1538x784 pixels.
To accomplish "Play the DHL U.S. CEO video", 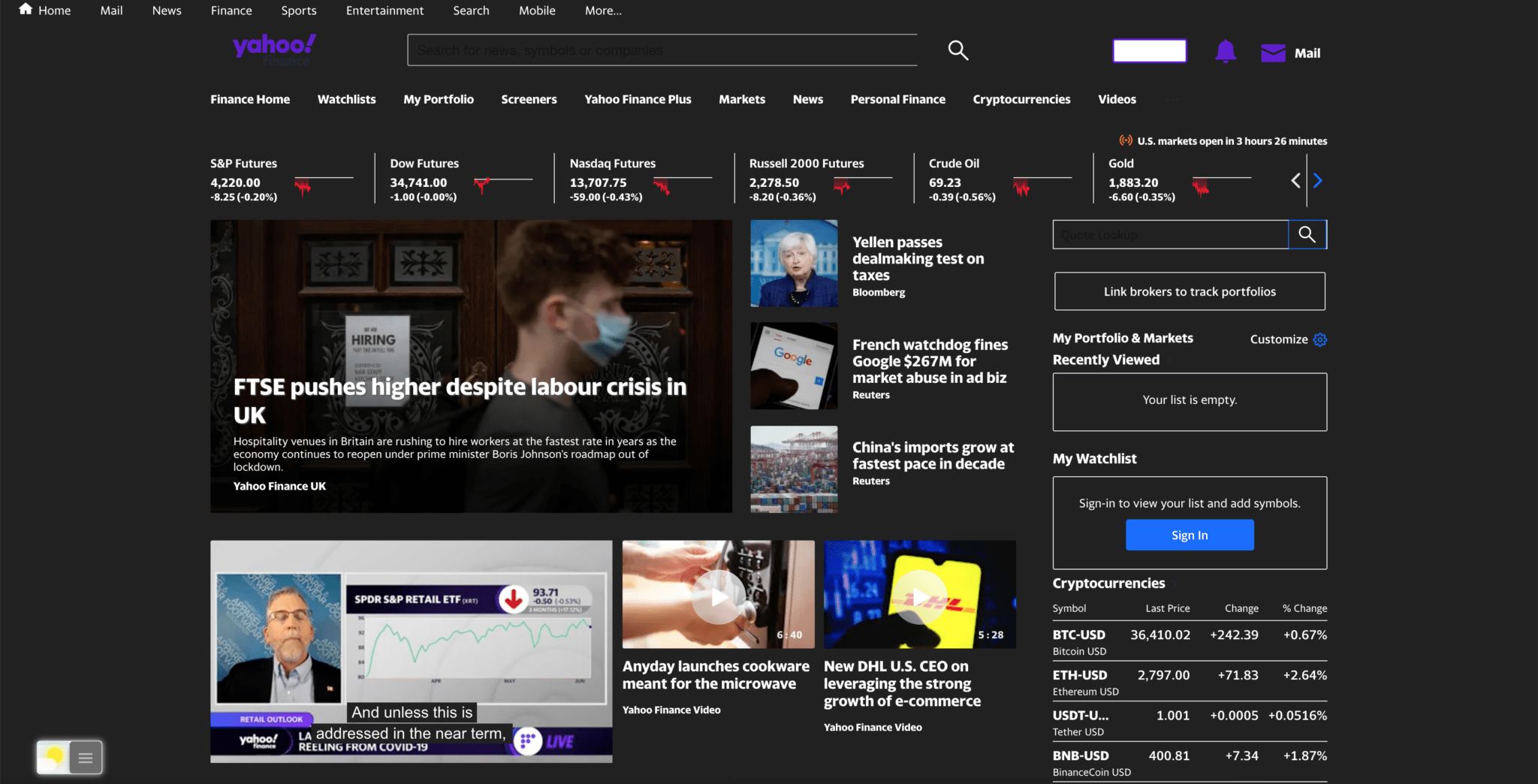I will point(920,596).
